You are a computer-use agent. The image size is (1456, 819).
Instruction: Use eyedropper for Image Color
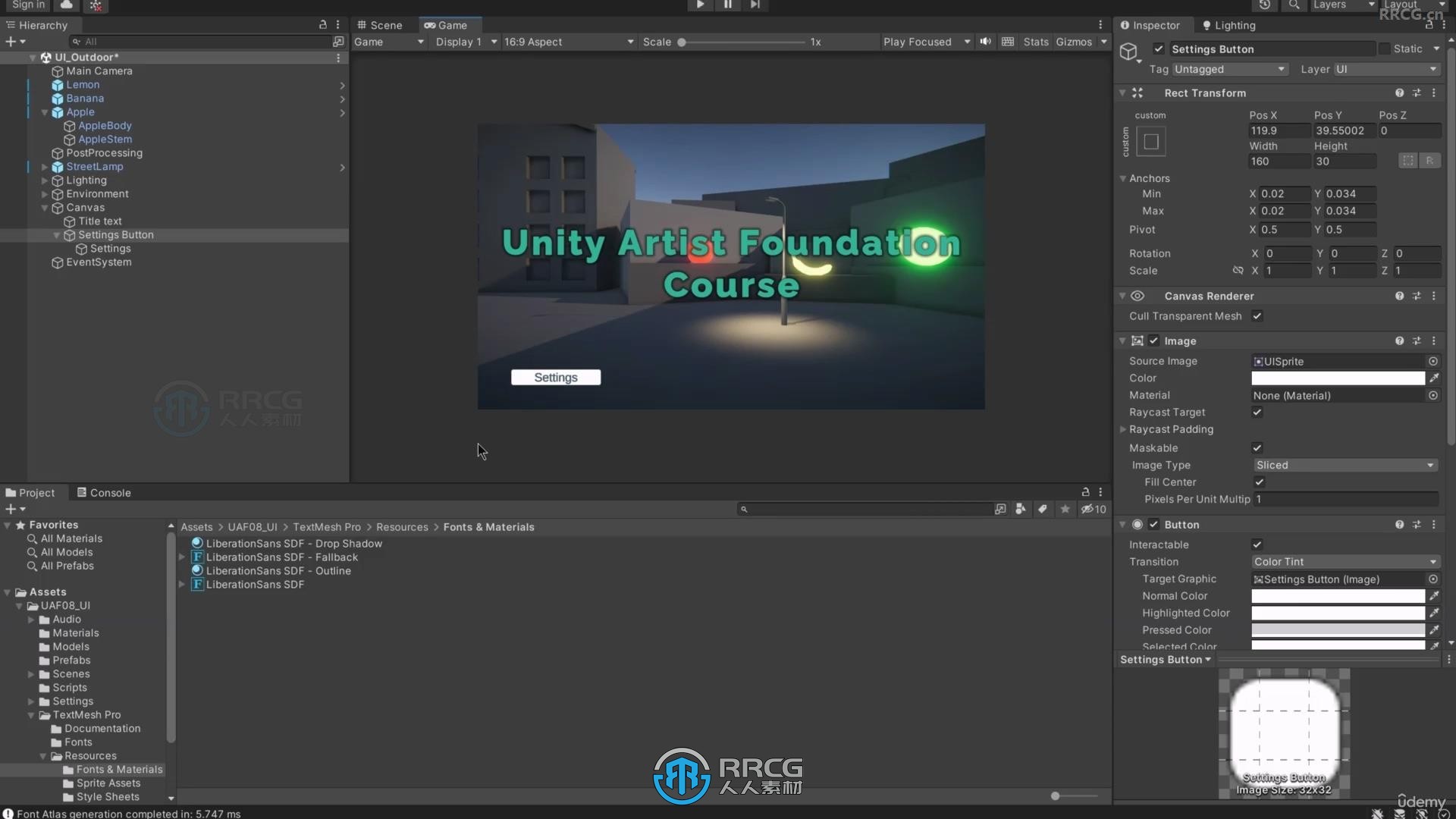(x=1434, y=378)
